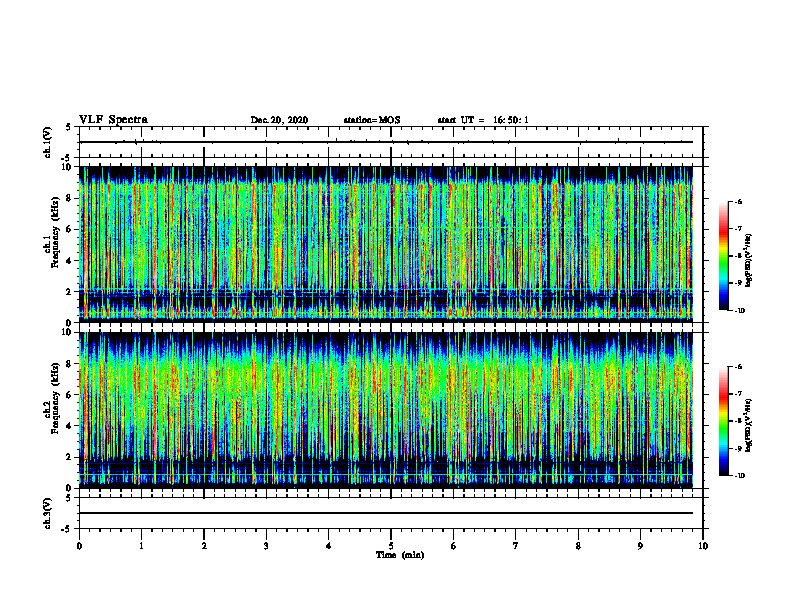Select the ch.1 "Frequency (kHz)" axis label
The width and height of the screenshot is (792, 612).
pyautogui.click(x=55, y=232)
